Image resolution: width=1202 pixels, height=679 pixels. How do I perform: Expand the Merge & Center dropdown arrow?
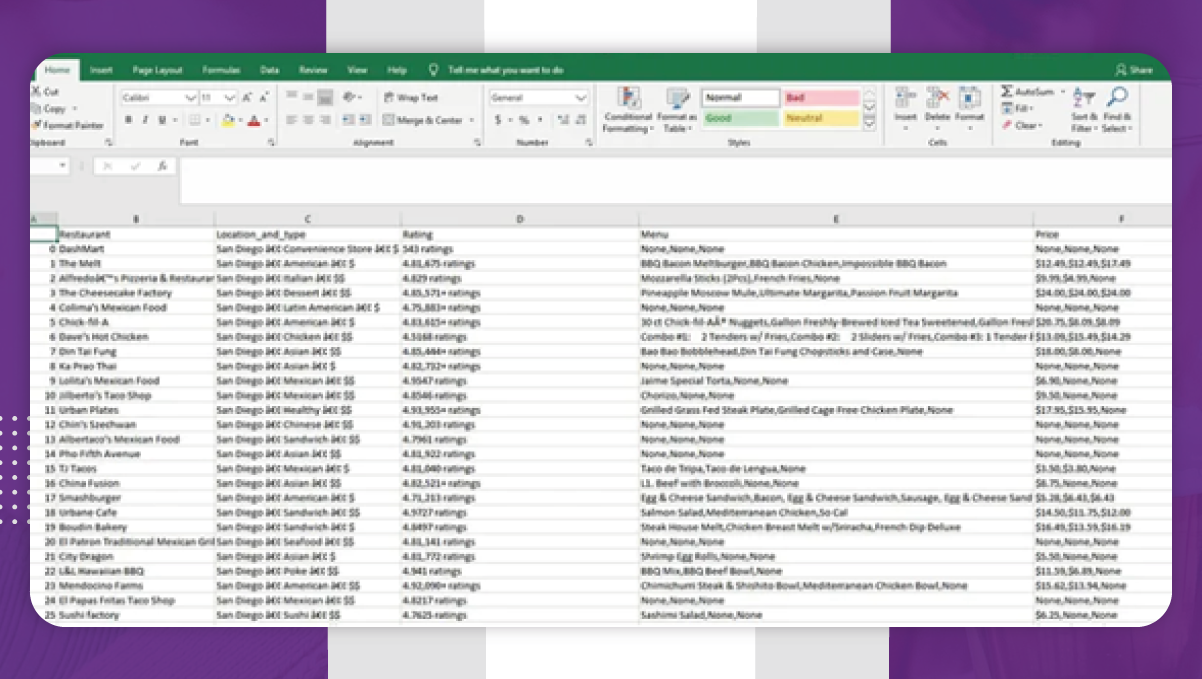coord(470,121)
